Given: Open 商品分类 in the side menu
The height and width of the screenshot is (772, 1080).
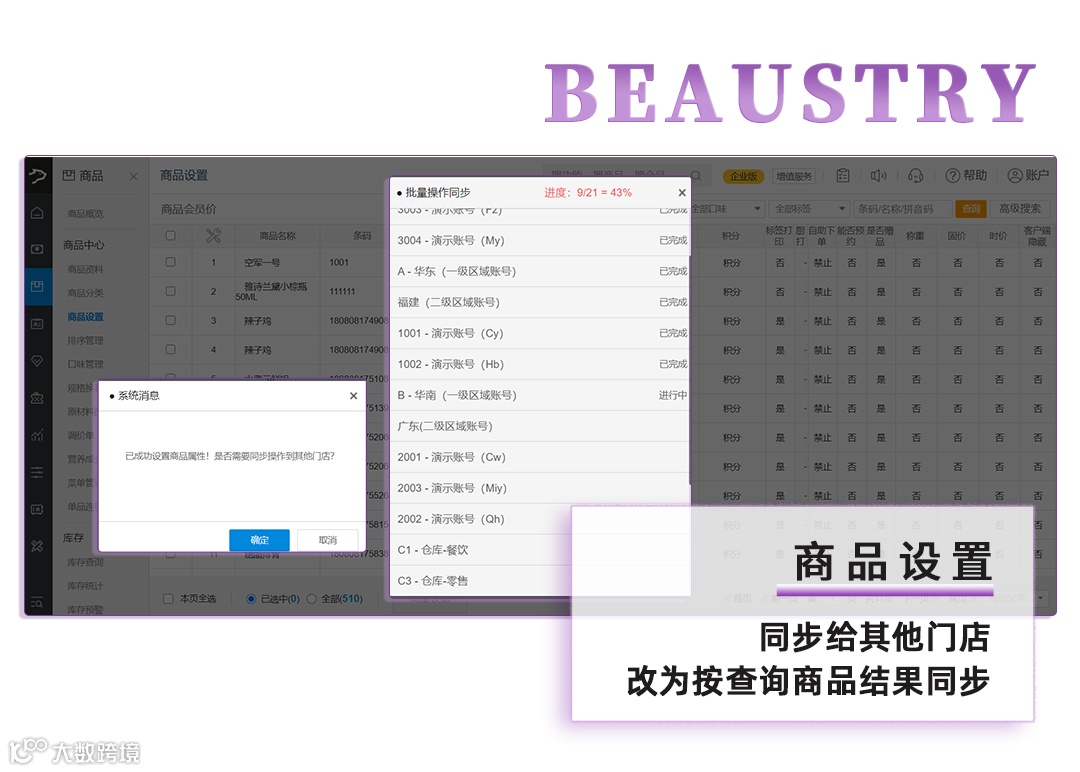Looking at the screenshot, I should [x=85, y=293].
